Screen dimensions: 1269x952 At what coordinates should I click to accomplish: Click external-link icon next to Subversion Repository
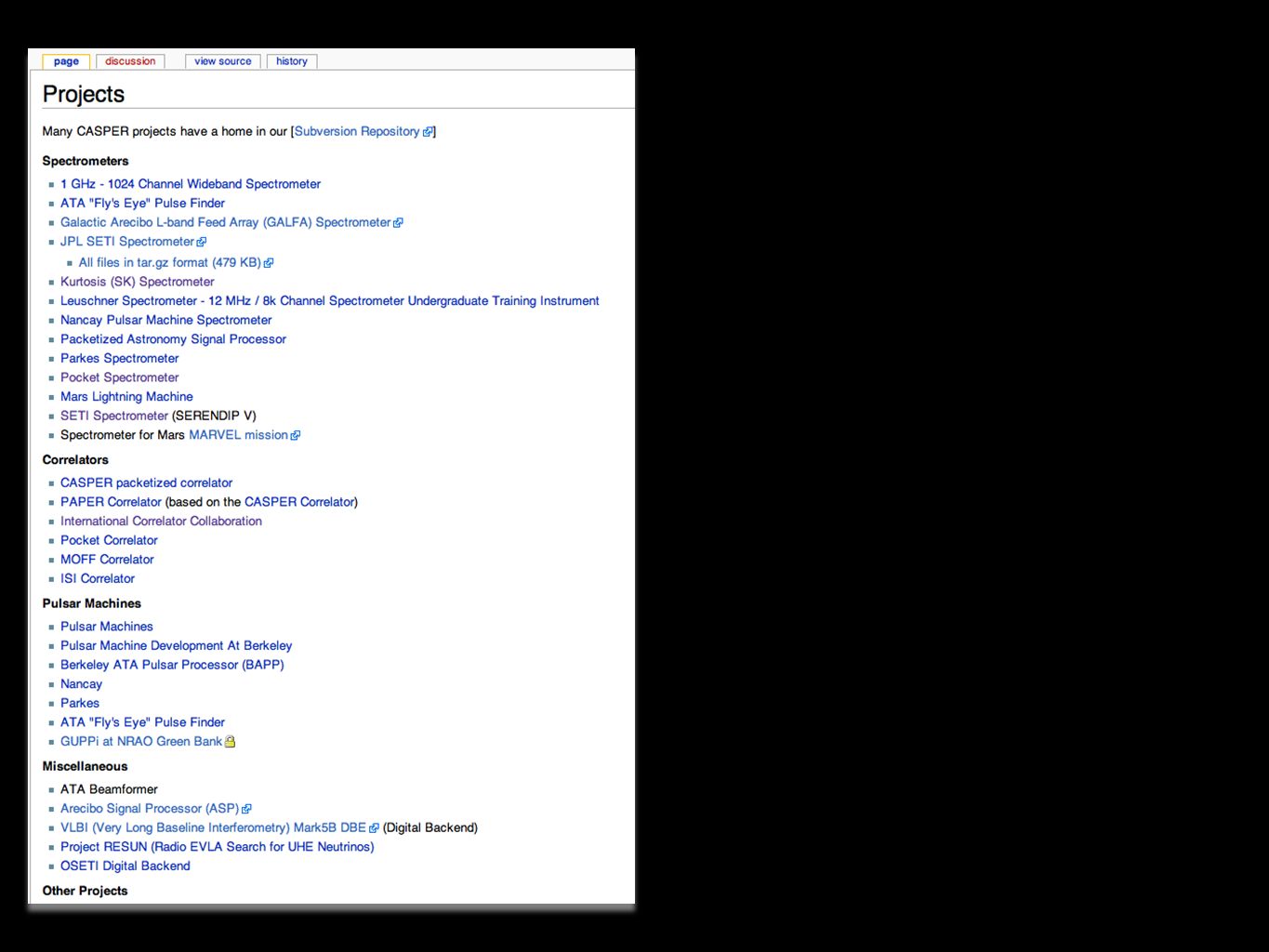point(428,132)
